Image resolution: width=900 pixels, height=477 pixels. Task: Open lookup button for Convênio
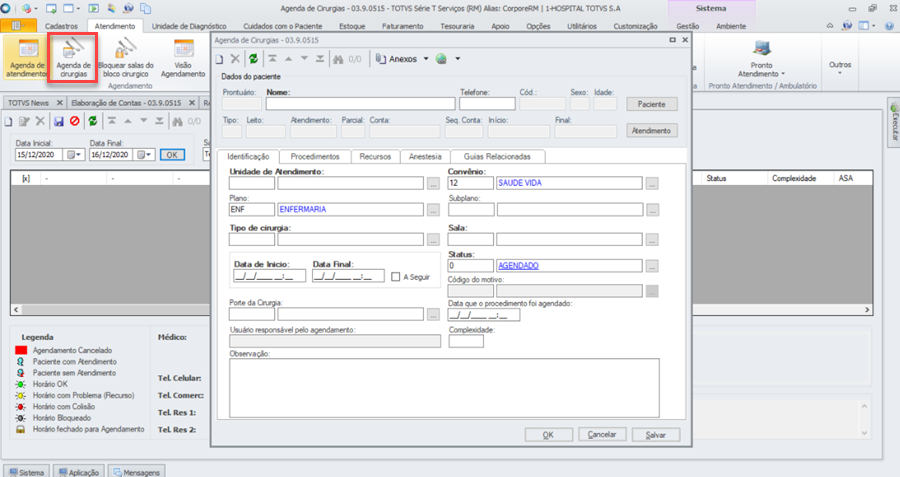point(652,184)
